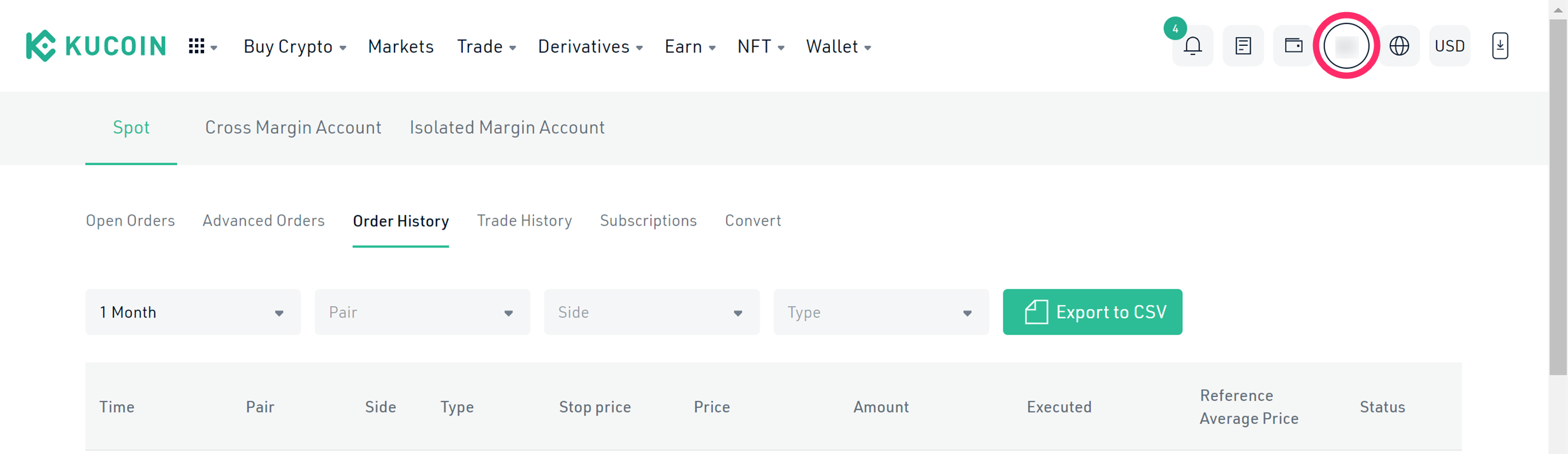Open the Open Orders tab
This screenshot has width=1568, height=454.
click(130, 221)
